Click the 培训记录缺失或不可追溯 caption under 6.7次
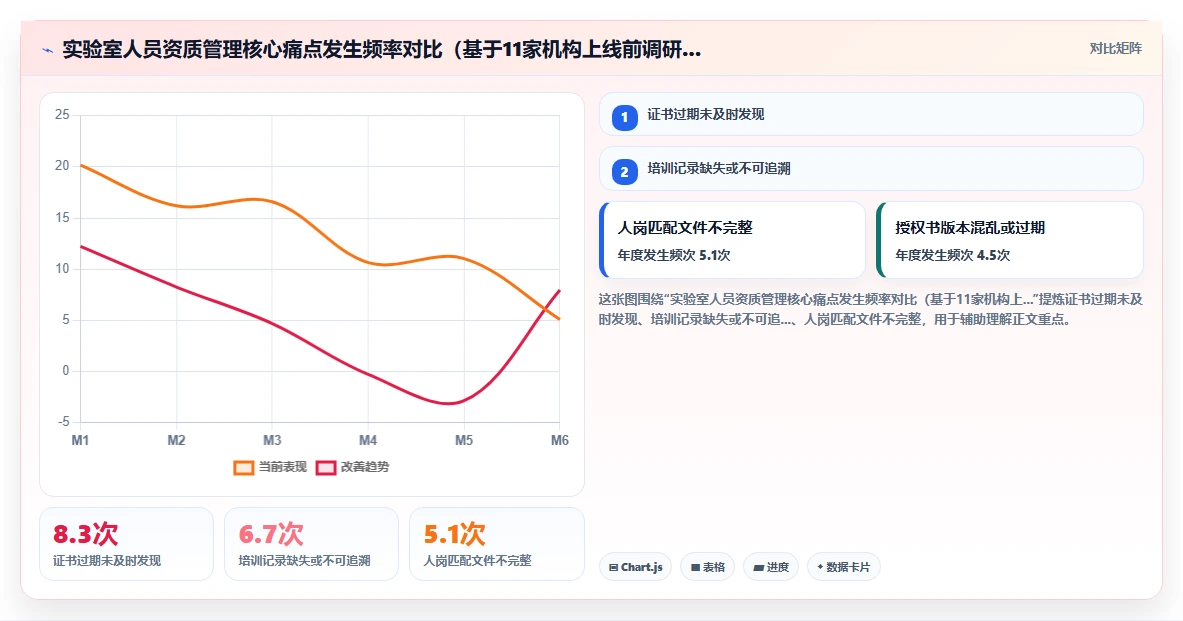The image size is (1183, 621). pos(304,561)
